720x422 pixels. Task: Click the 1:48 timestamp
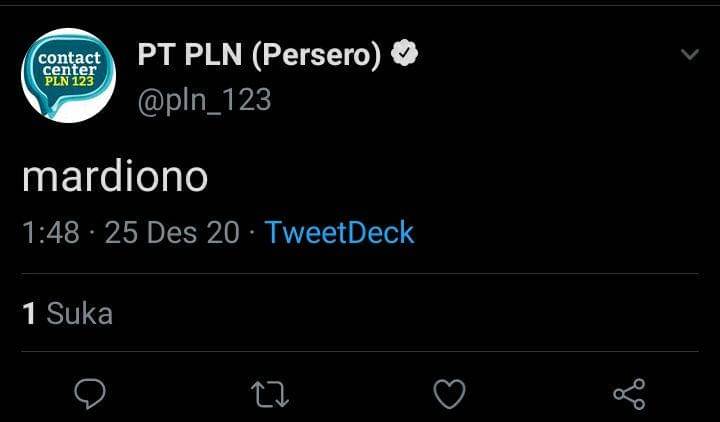click(x=50, y=233)
